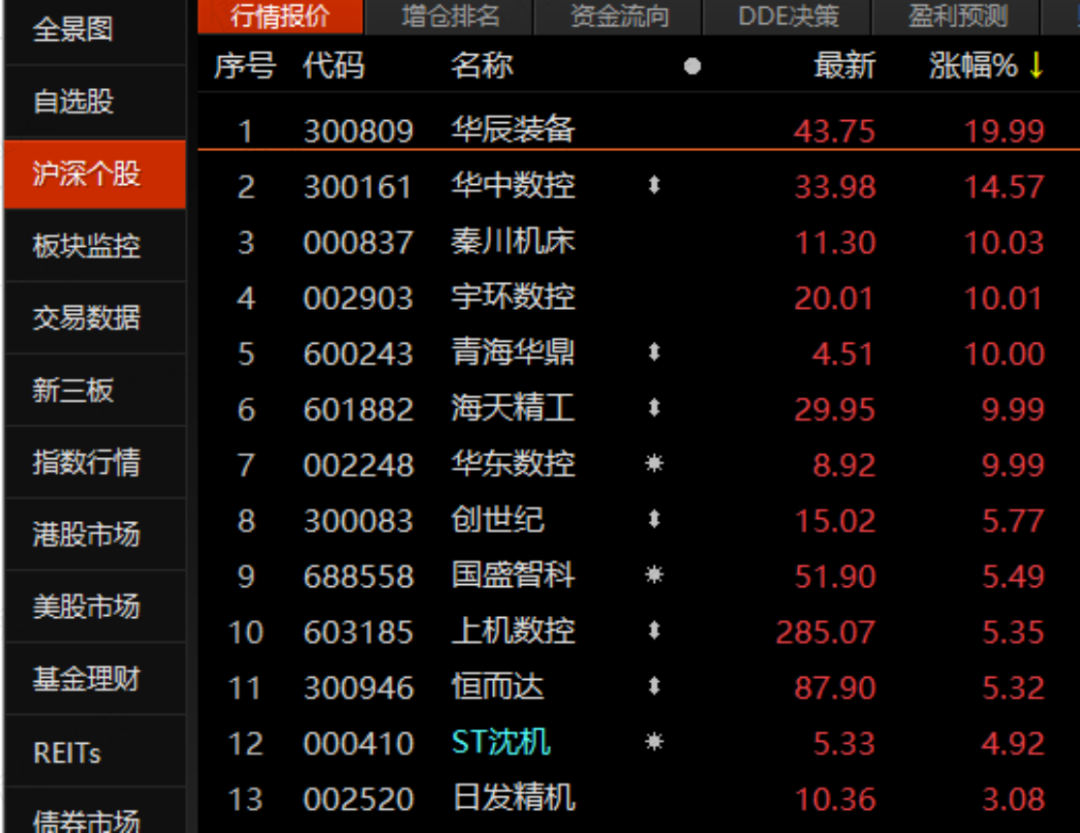Click stock code 300161

point(358,187)
